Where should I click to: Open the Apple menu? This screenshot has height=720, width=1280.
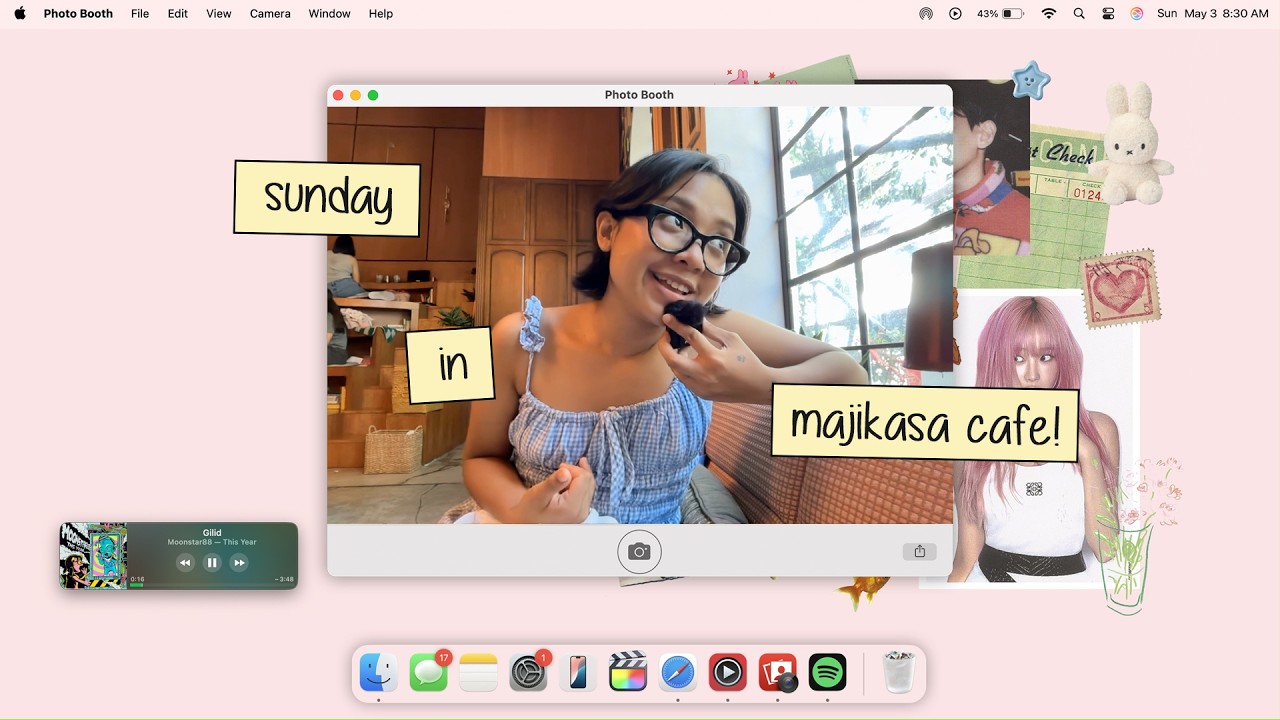[x=20, y=14]
